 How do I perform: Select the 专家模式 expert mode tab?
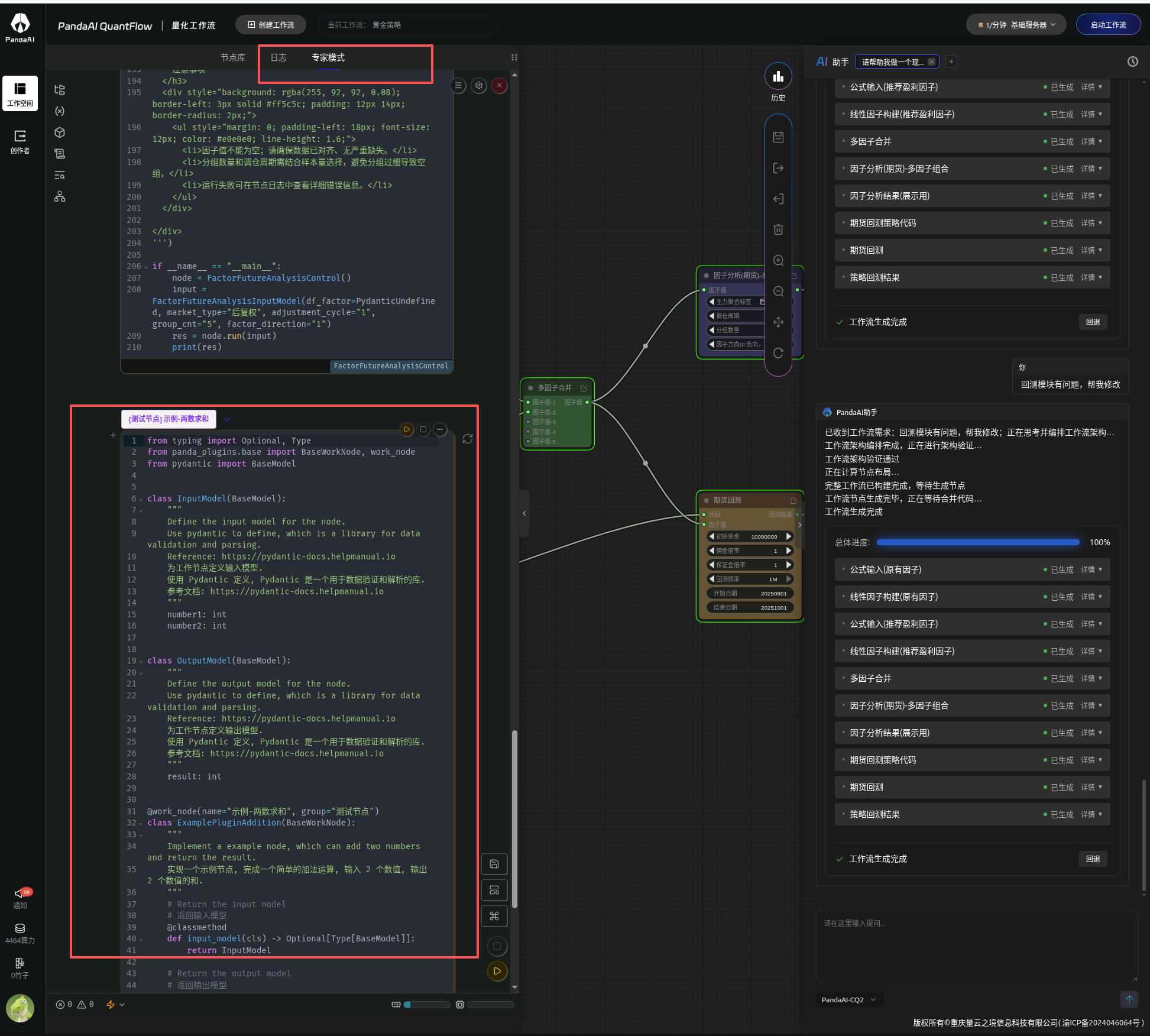pyautogui.click(x=328, y=57)
